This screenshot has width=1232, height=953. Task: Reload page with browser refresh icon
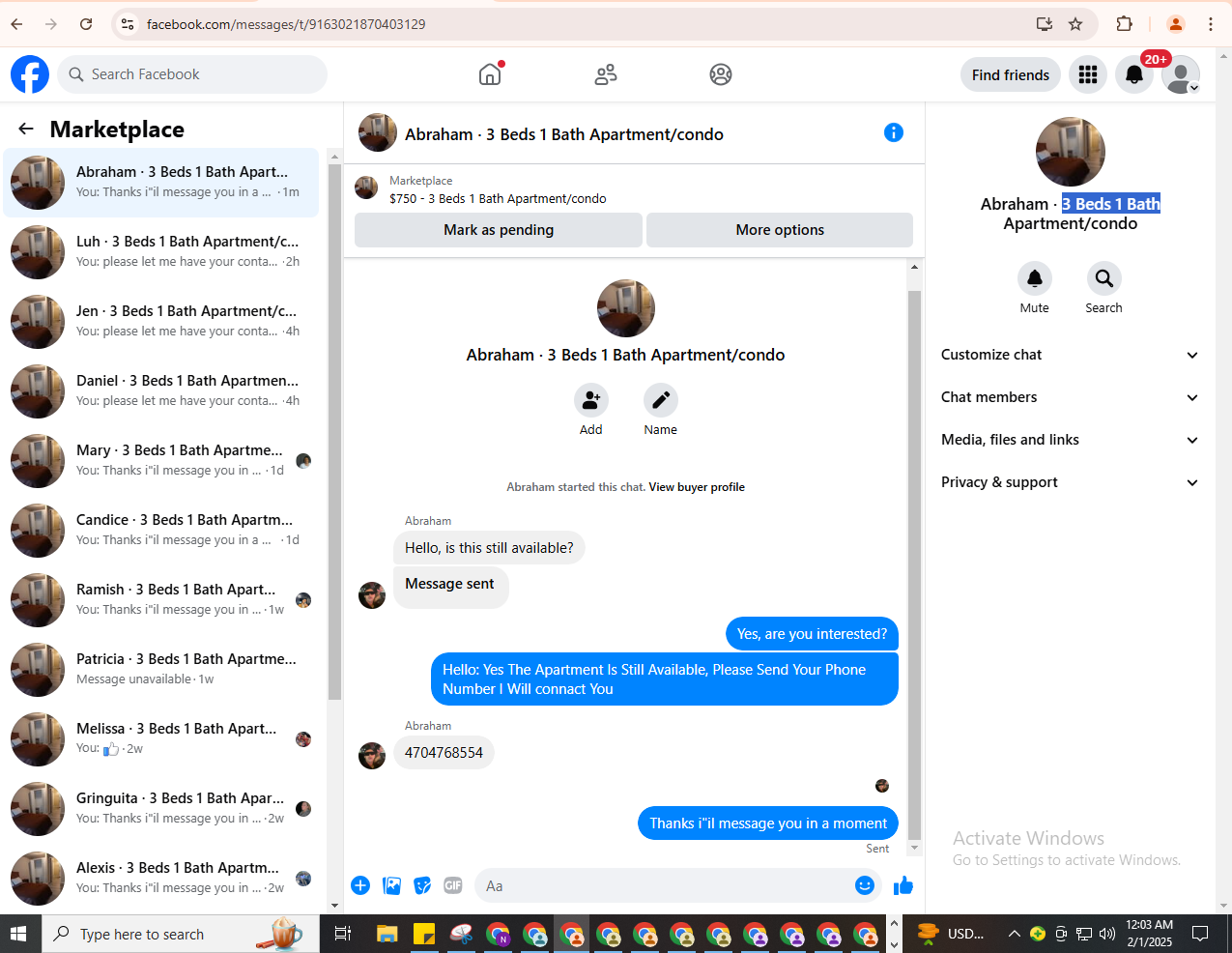click(86, 24)
